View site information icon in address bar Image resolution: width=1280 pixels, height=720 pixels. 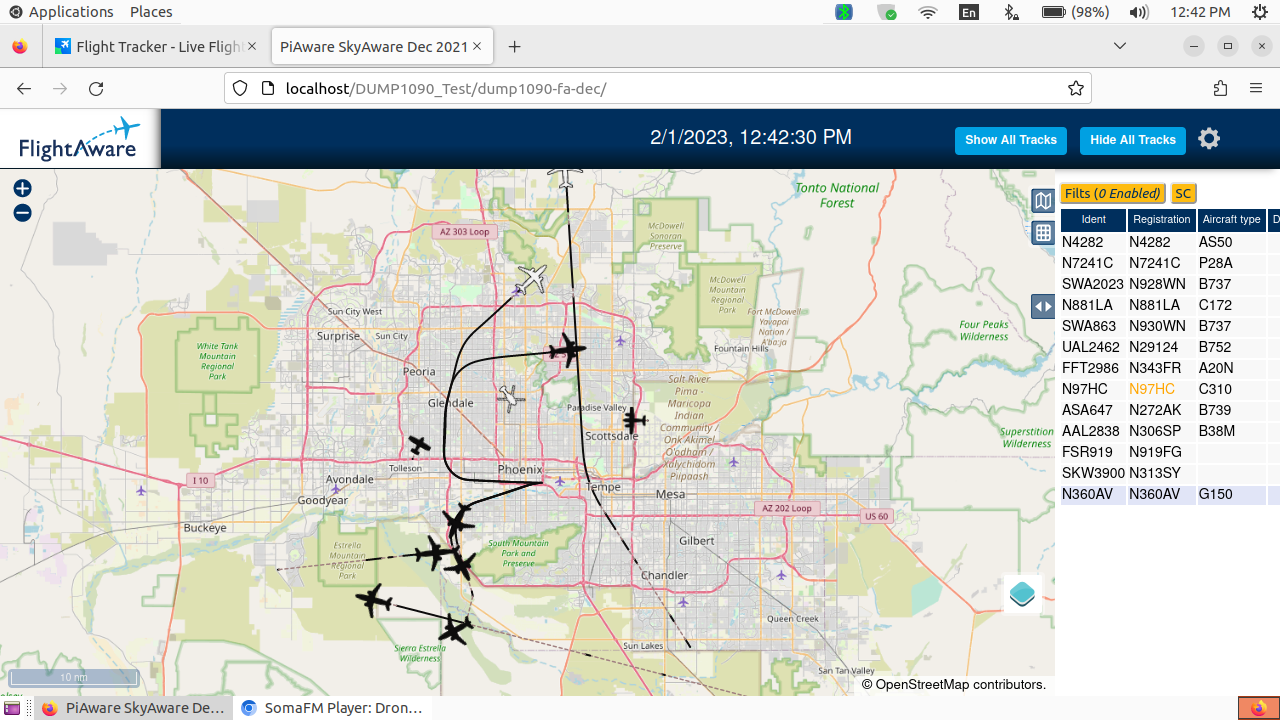point(267,88)
